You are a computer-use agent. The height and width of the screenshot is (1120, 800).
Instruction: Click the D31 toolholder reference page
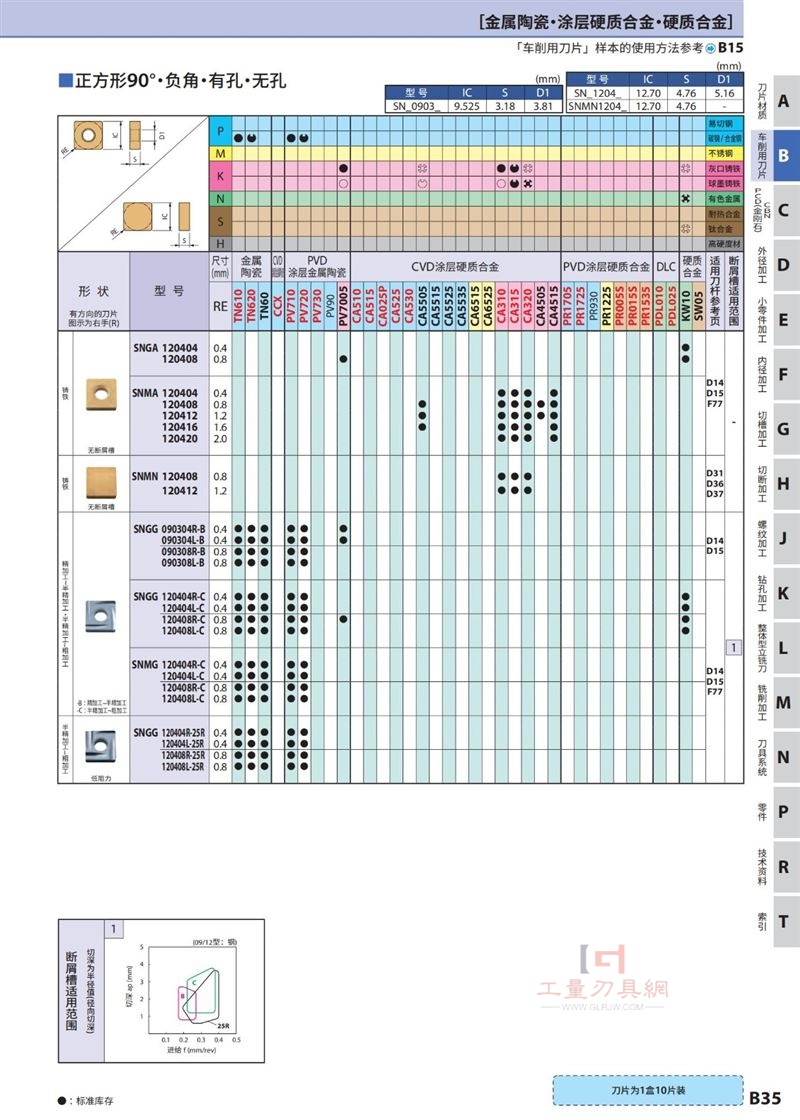714,473
